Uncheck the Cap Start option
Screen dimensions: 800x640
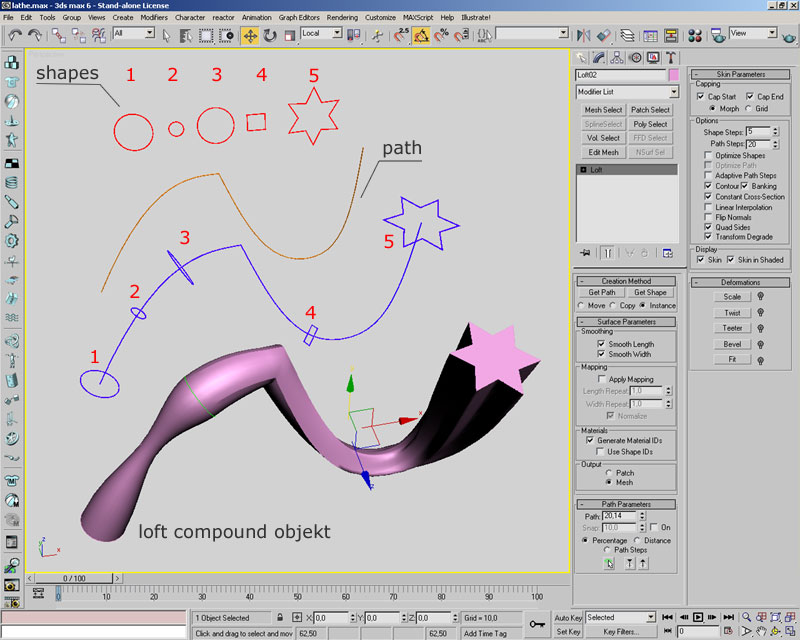pyautogui.click(x=701, y=96)
